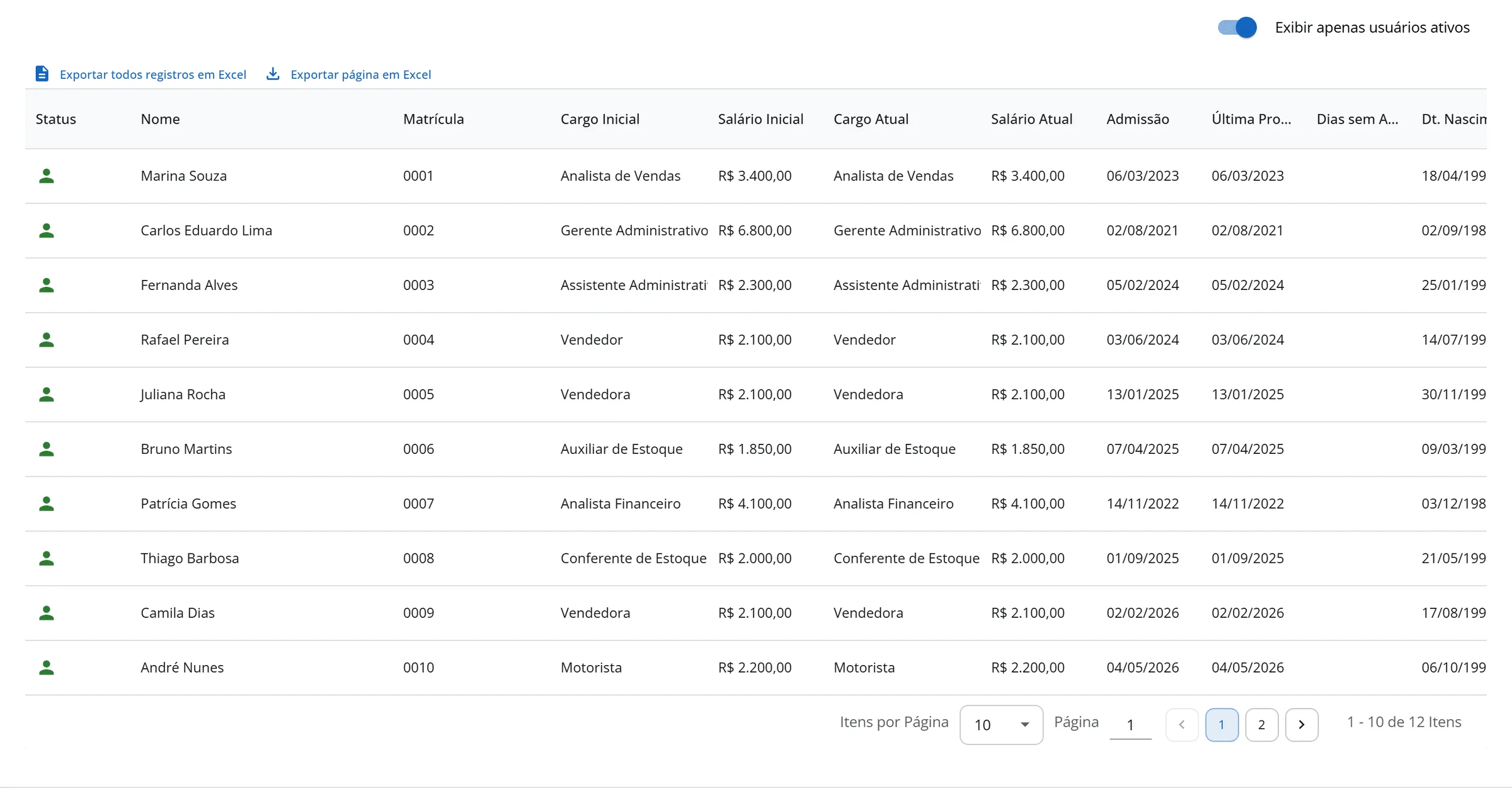Open the items per page dropdown
This screenshot has width=1512, height=788.
[1001, 725]
